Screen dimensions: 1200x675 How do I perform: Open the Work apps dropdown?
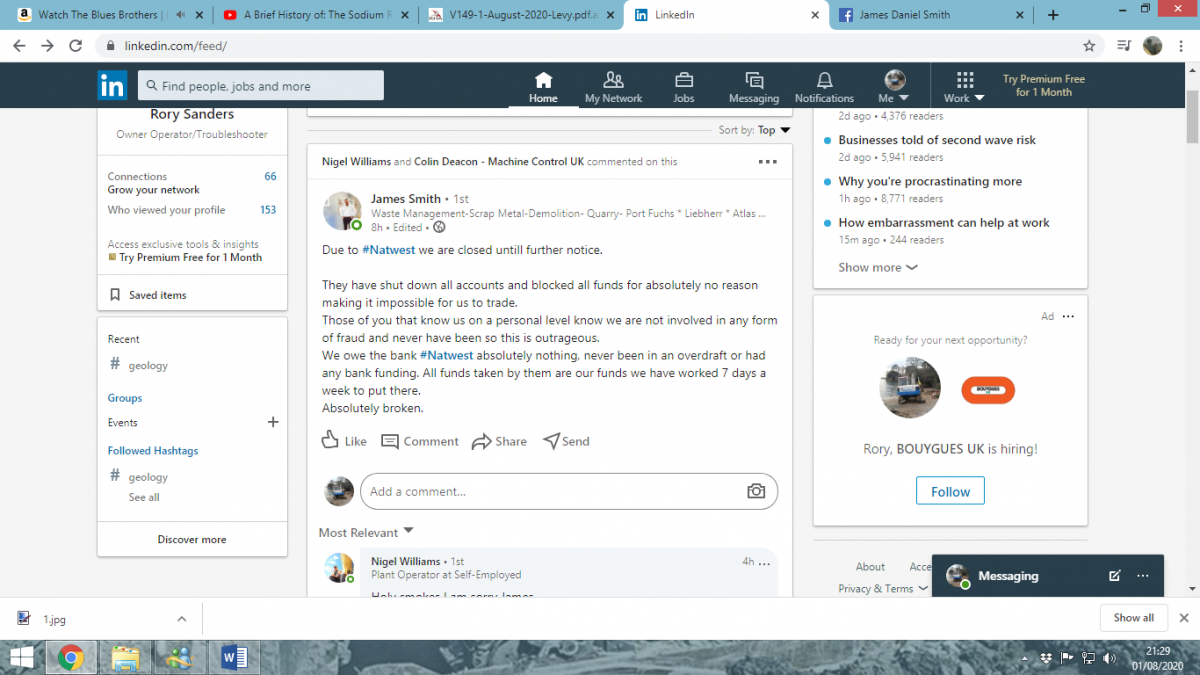pos(964,88)
